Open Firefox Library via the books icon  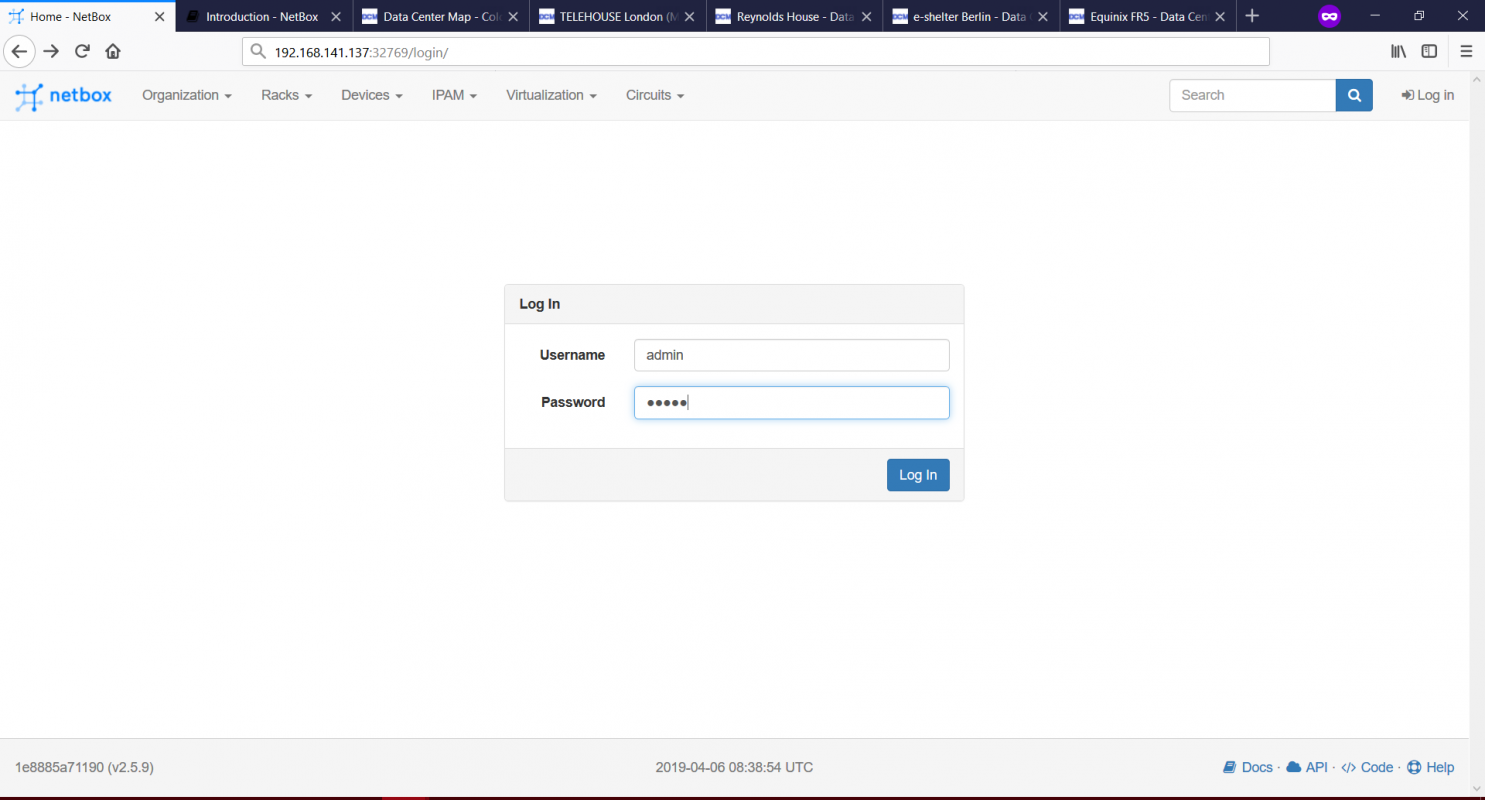[1398, 51]
